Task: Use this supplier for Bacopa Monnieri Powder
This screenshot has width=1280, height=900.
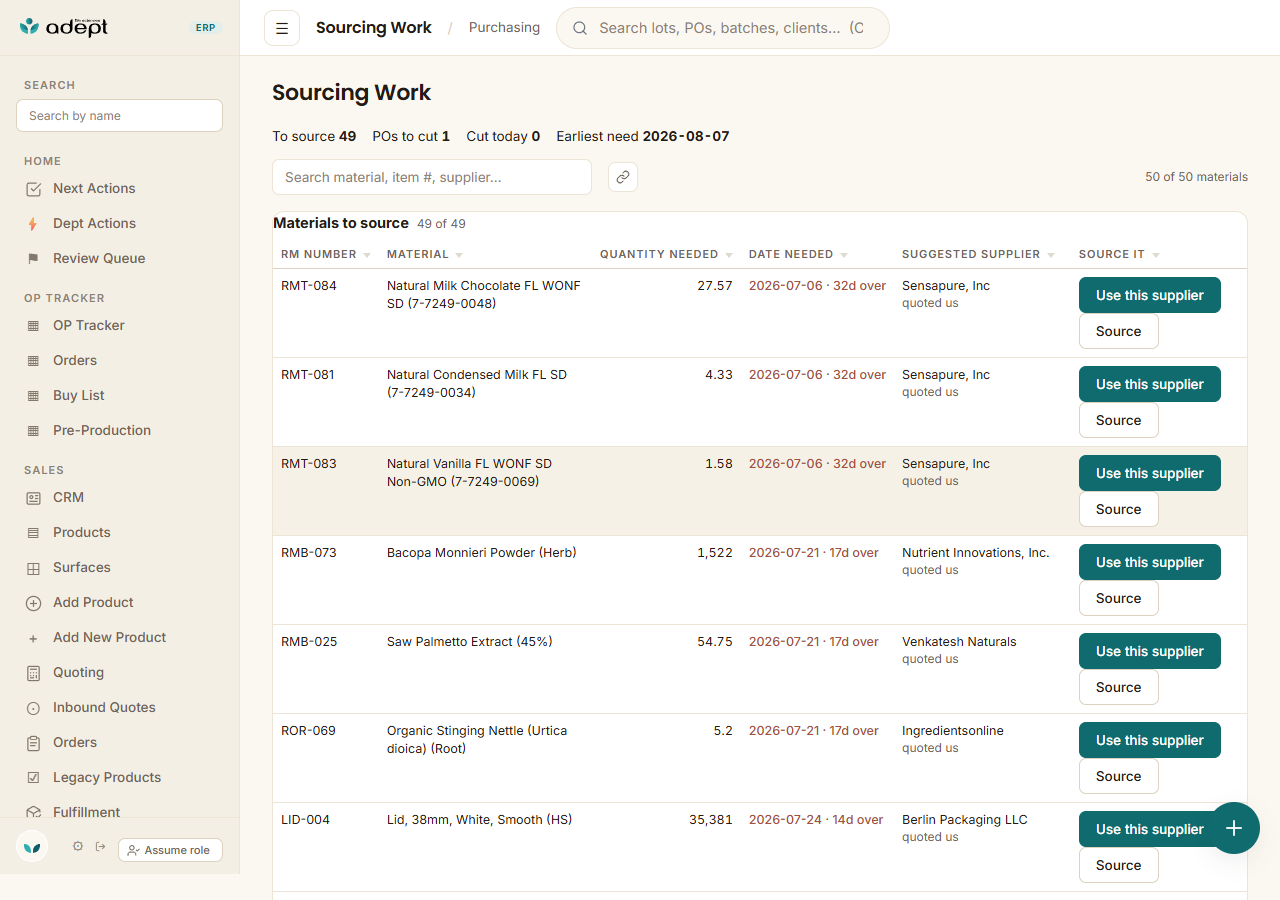Action: 1150,562
